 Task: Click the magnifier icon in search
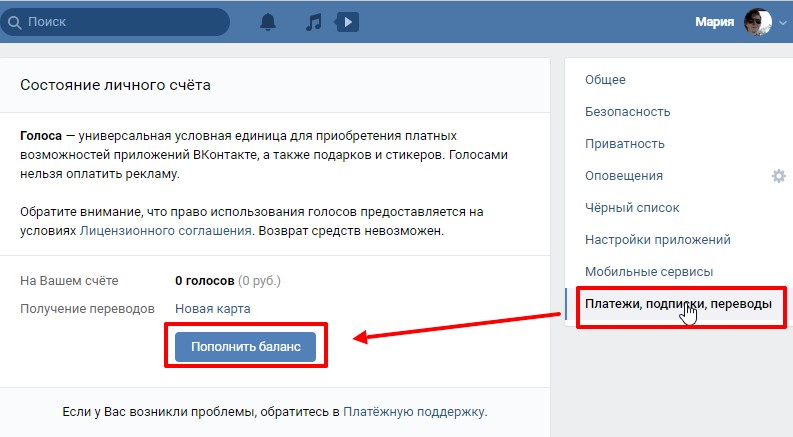(x=15, y=22)
